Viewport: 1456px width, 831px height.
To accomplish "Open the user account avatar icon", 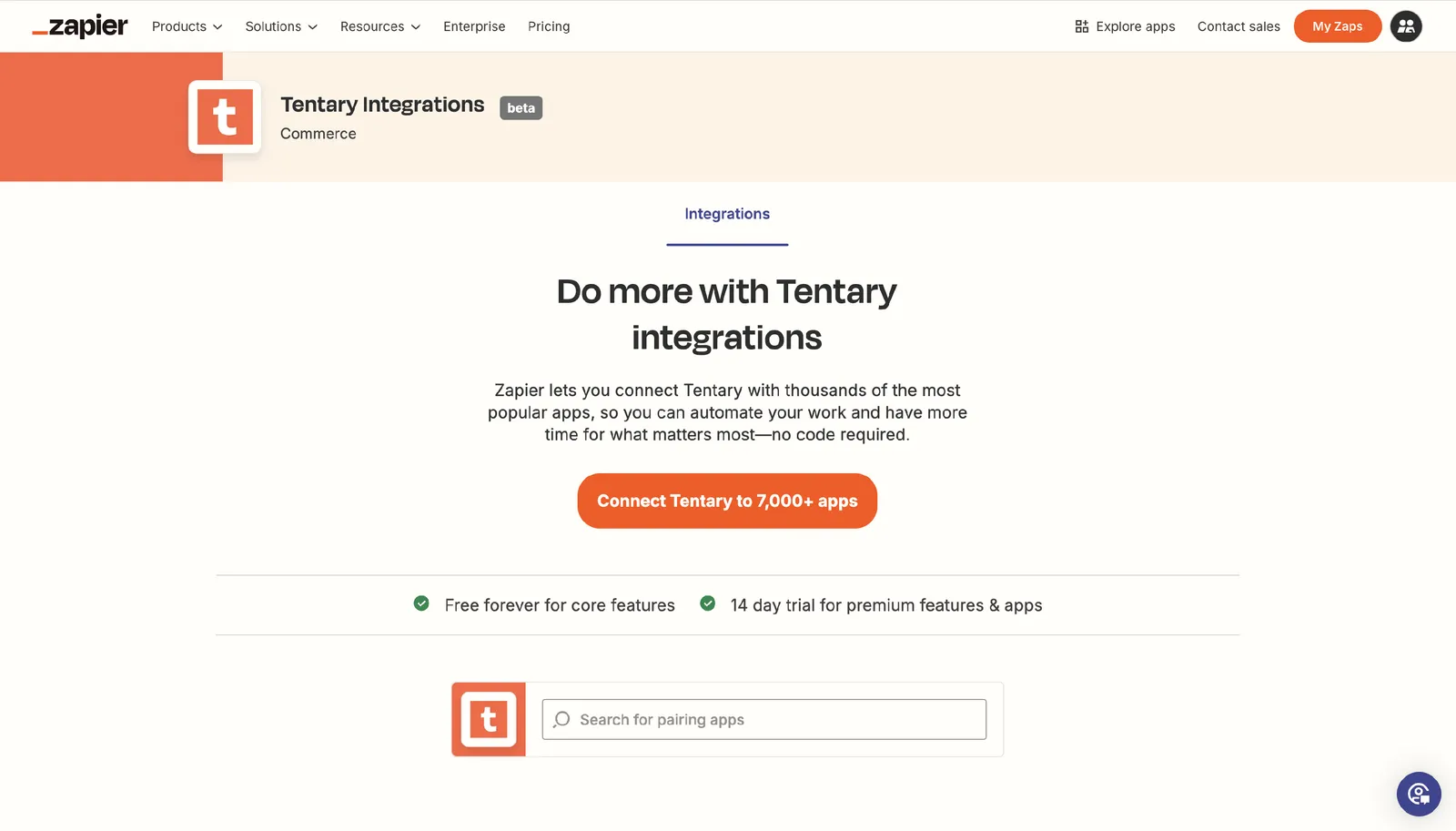I will click(1406, 26).
